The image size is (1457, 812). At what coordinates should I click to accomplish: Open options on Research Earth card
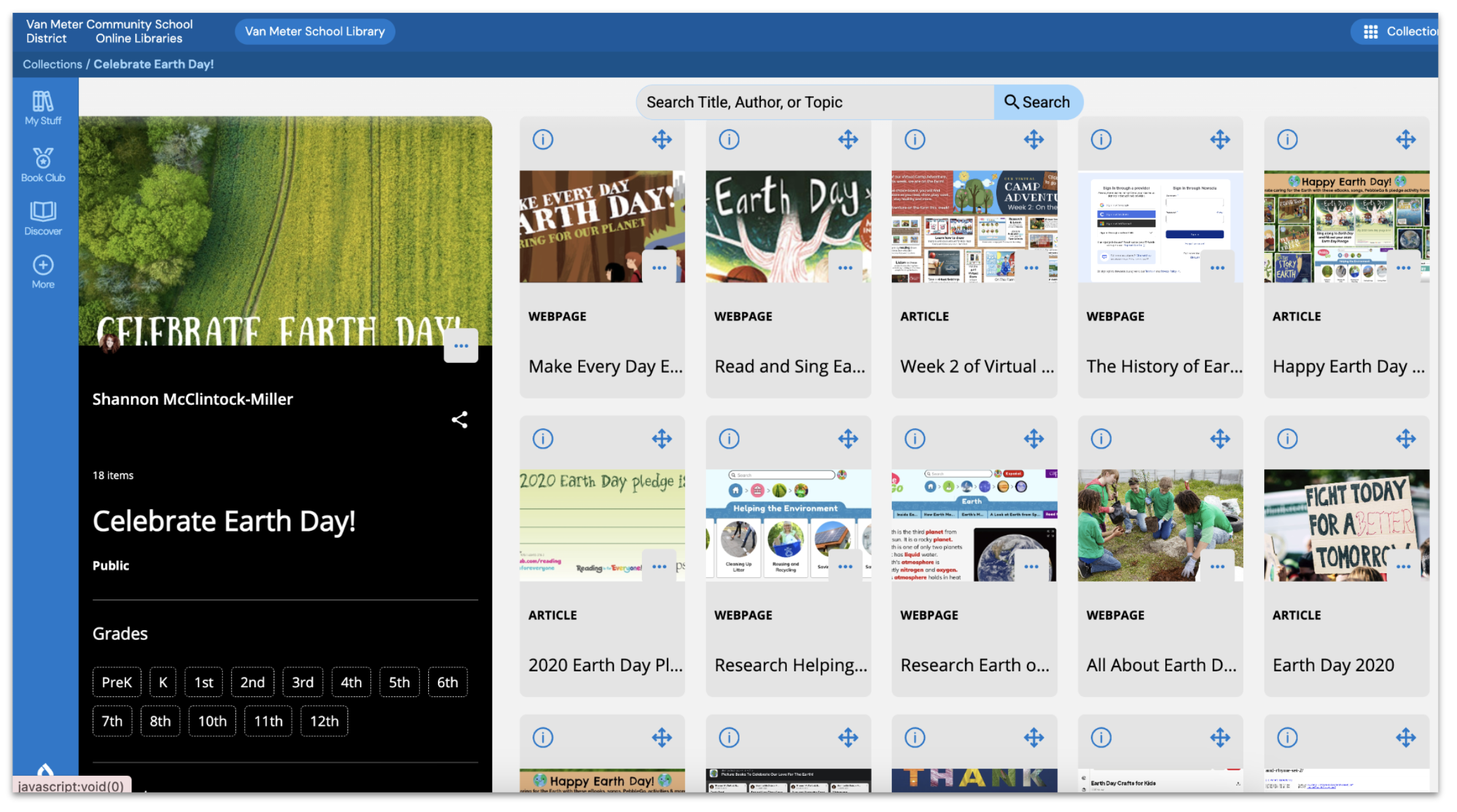click(1032, 566)
